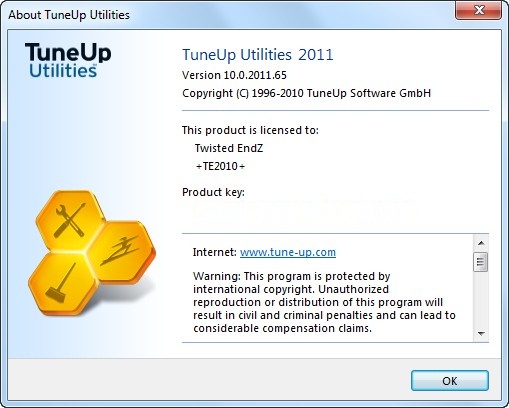Click the OK button
509x408 pixels.
pos(450,381)
